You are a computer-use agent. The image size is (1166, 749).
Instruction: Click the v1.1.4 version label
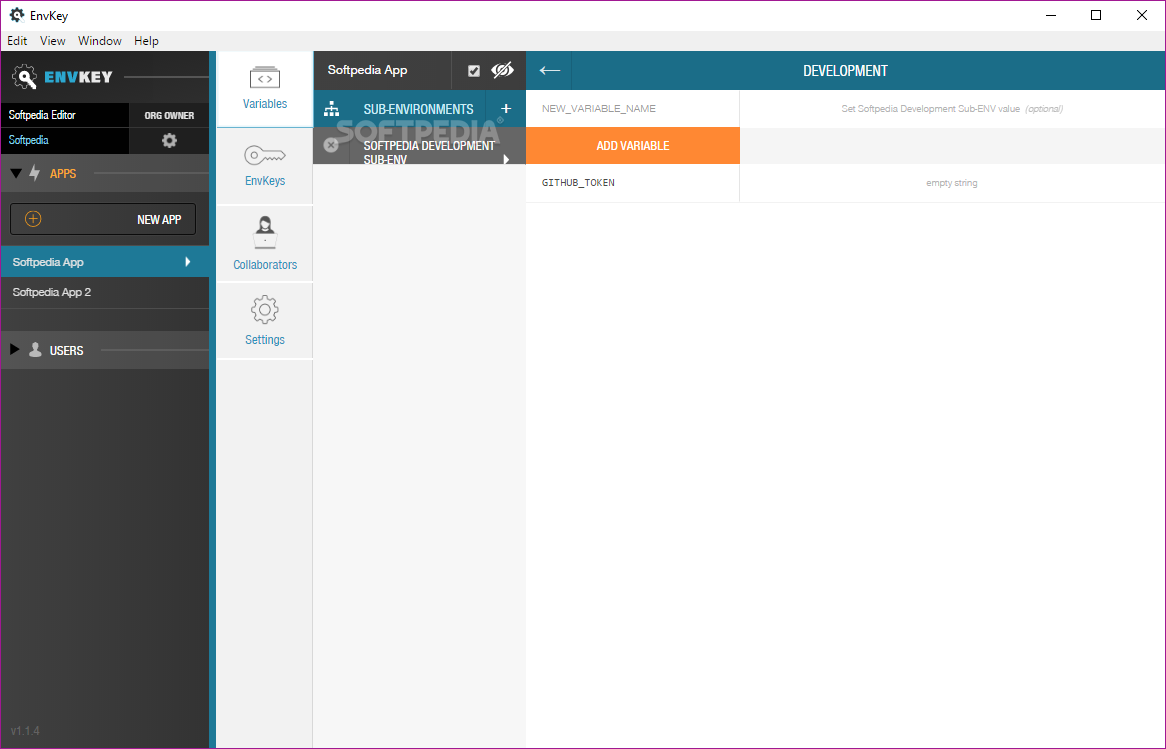[x=25, y=731]
